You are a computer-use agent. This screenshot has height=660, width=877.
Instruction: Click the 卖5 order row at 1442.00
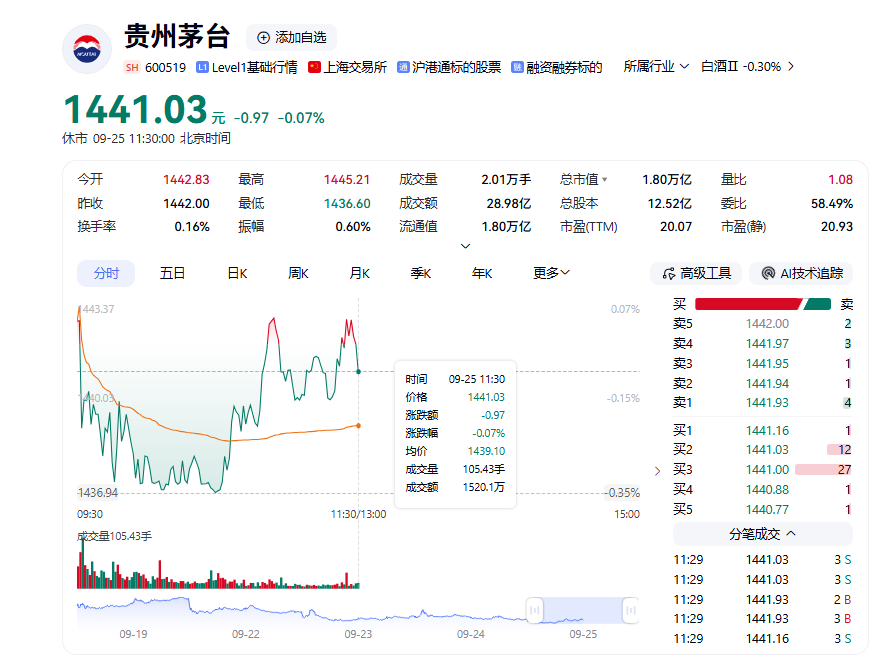click(762, 324)
